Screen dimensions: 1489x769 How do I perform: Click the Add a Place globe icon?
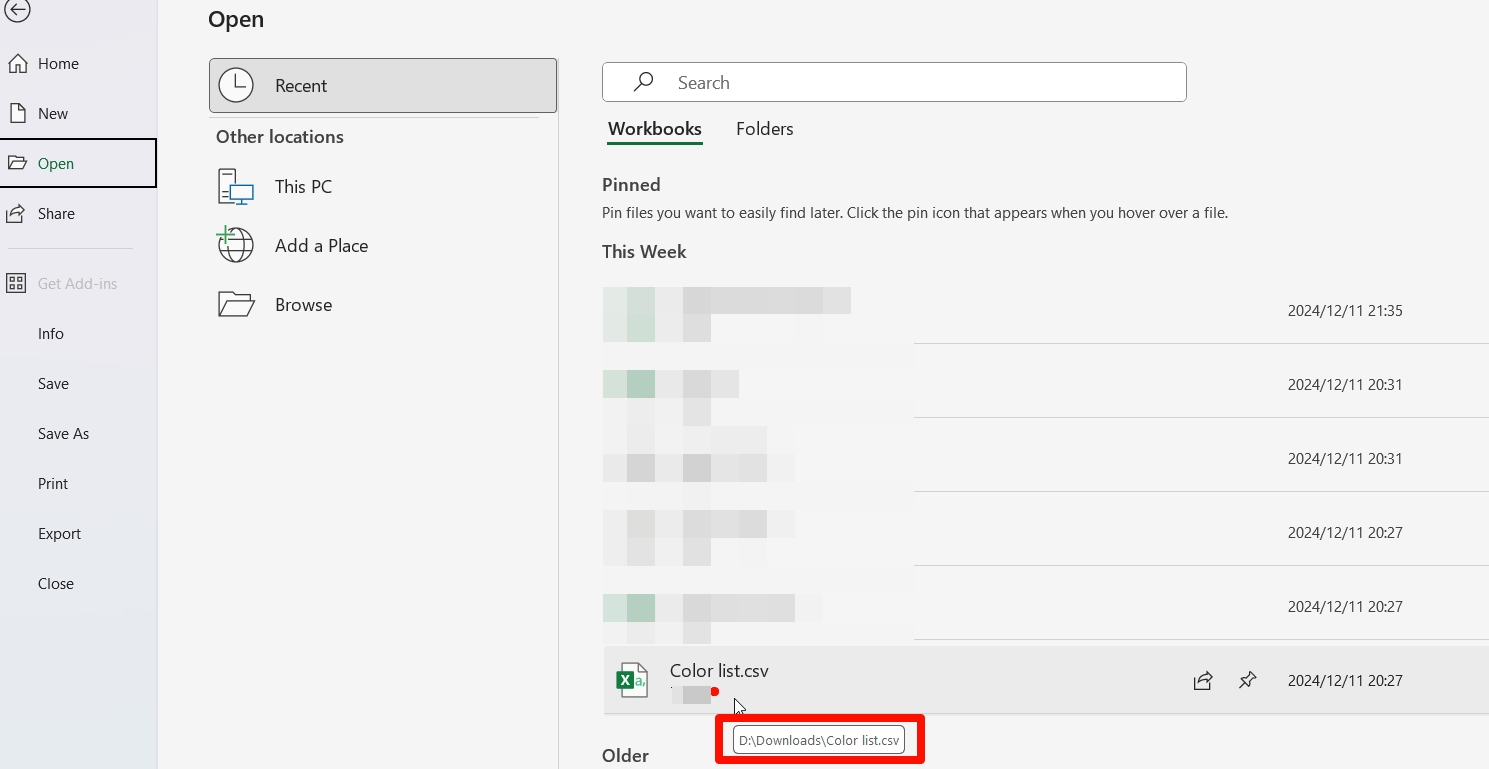click(235, 245)
